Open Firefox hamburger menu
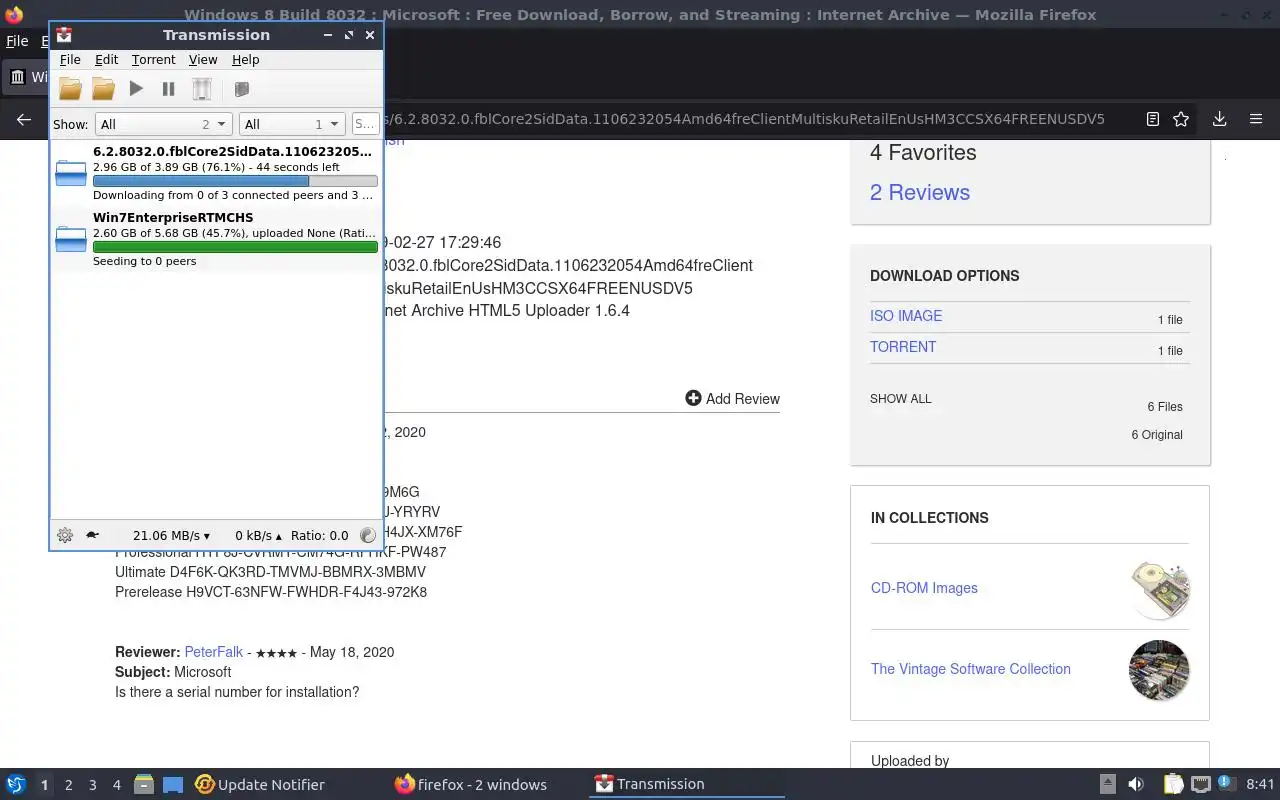 [1256, 119]
